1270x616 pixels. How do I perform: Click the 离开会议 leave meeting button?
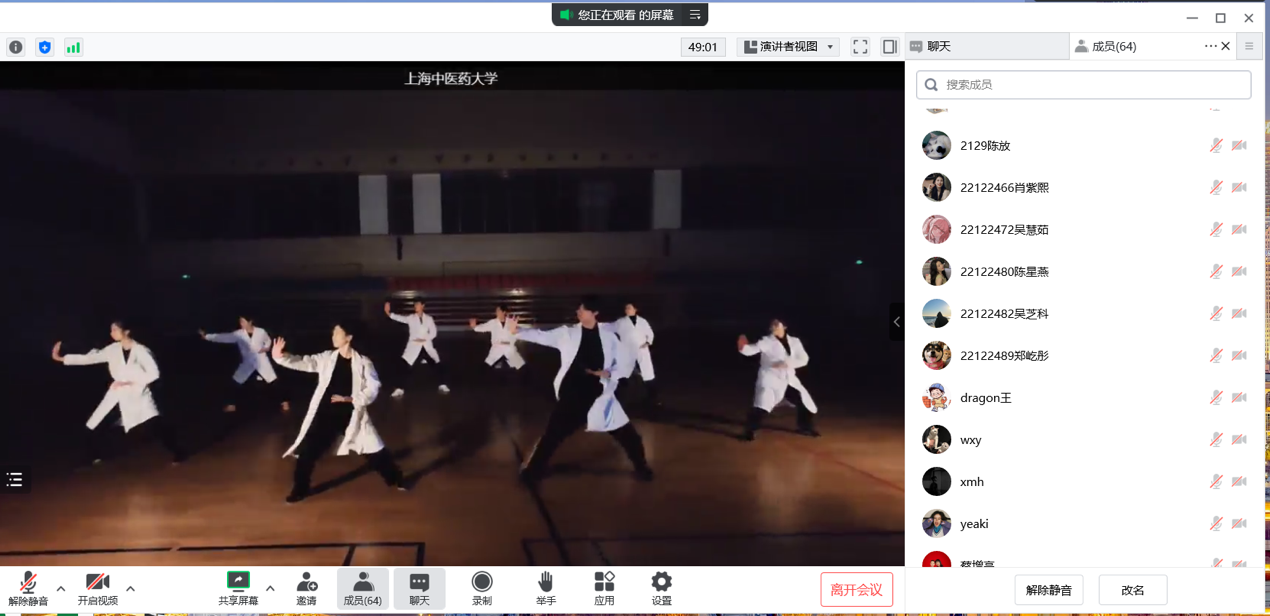click(856, 589)
